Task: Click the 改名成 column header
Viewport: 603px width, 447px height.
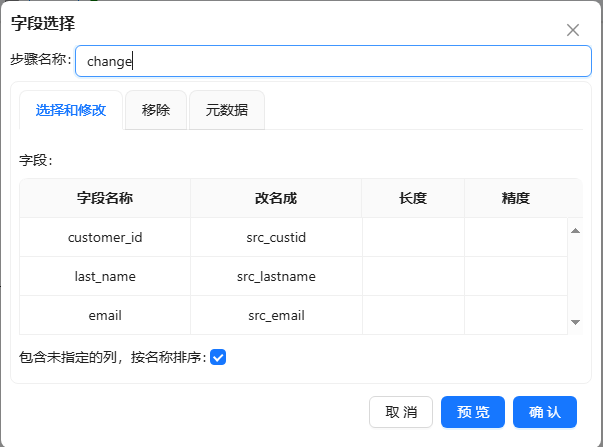Action: coord(276,198)
